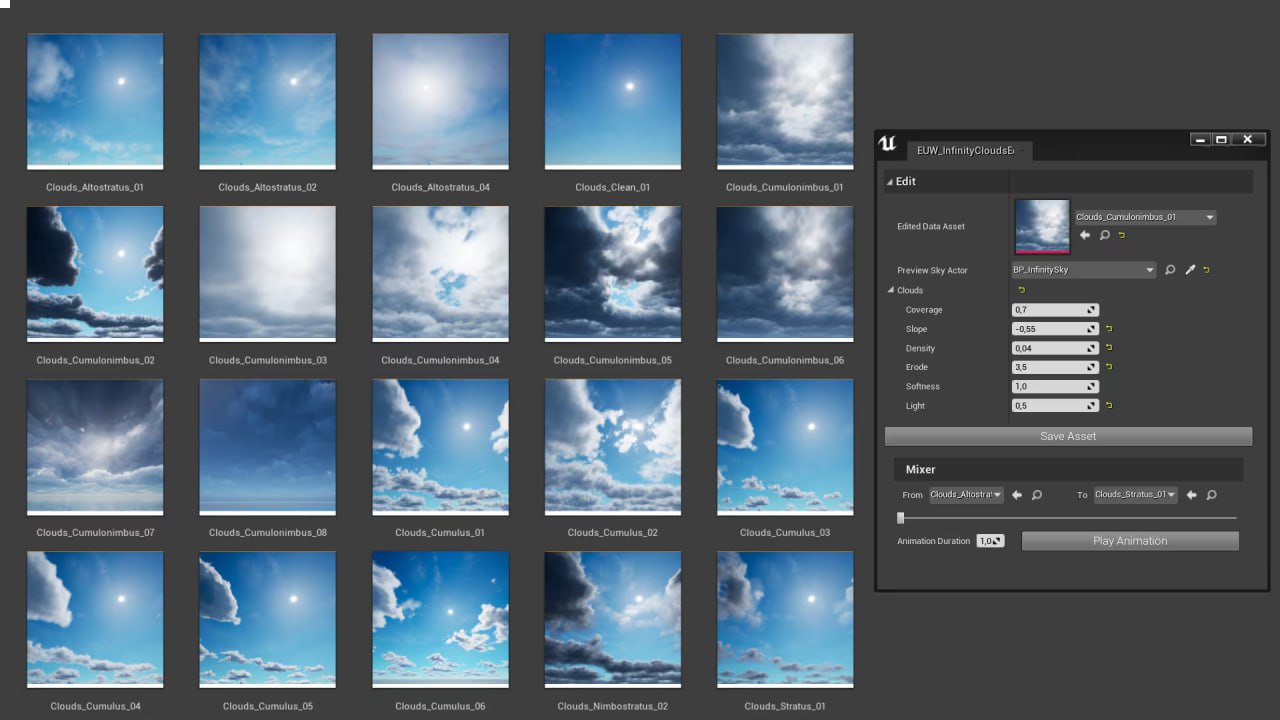Reset the Slope value to default
The image size is (1280, 720).
[x=1109, y=329]
